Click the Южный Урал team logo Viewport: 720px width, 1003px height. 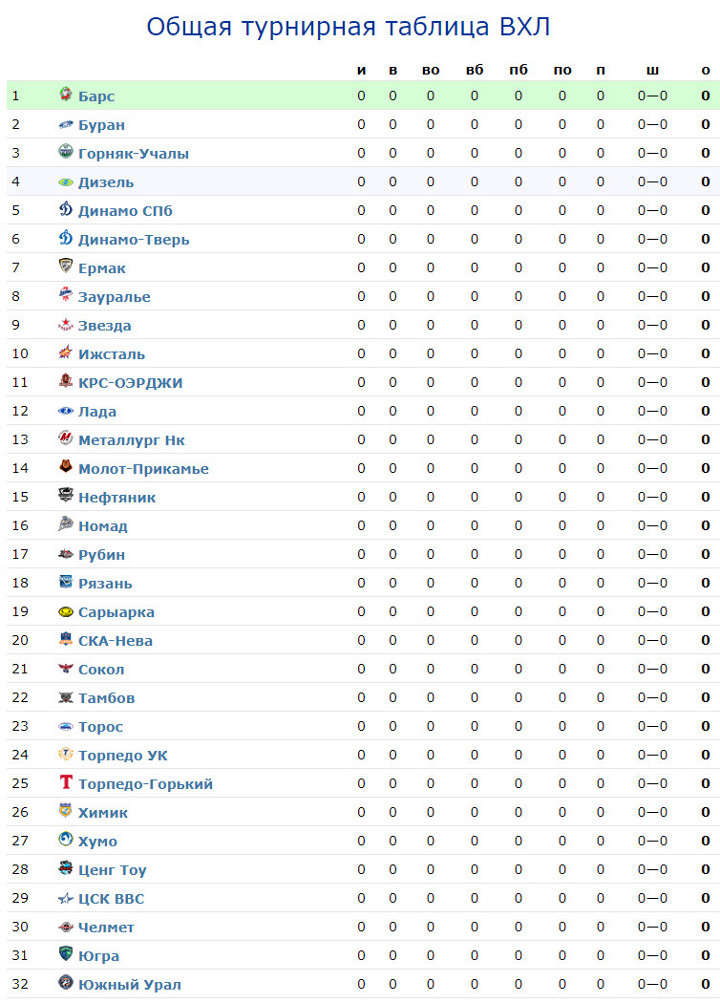[x=66, y=983]
